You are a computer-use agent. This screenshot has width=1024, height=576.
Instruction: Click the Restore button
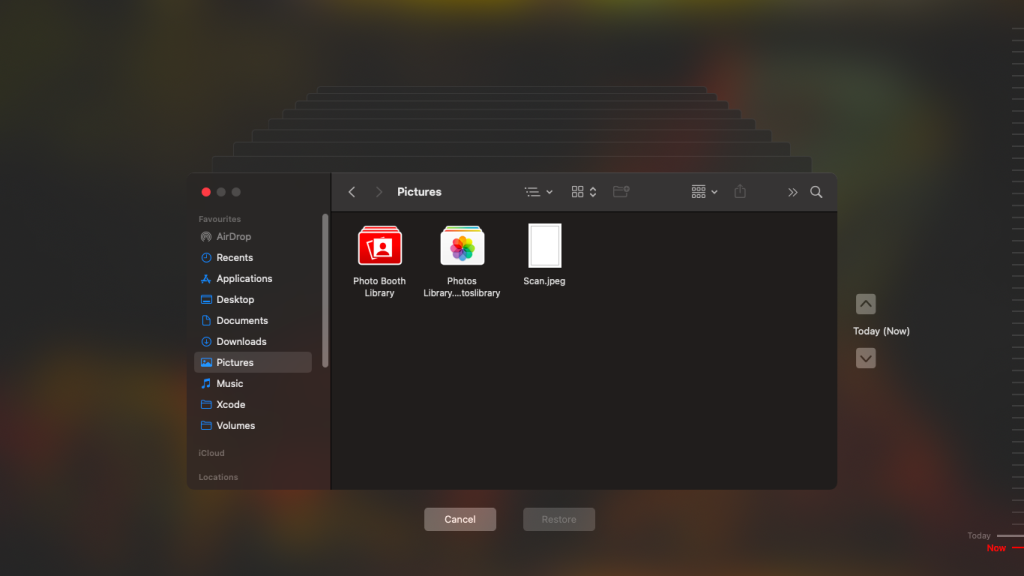[x=559, y=519]
